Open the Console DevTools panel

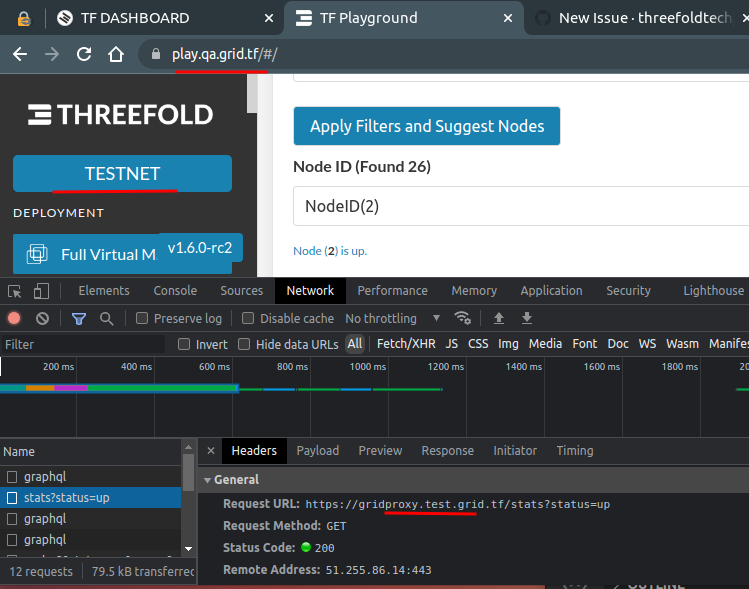[175, 290]
